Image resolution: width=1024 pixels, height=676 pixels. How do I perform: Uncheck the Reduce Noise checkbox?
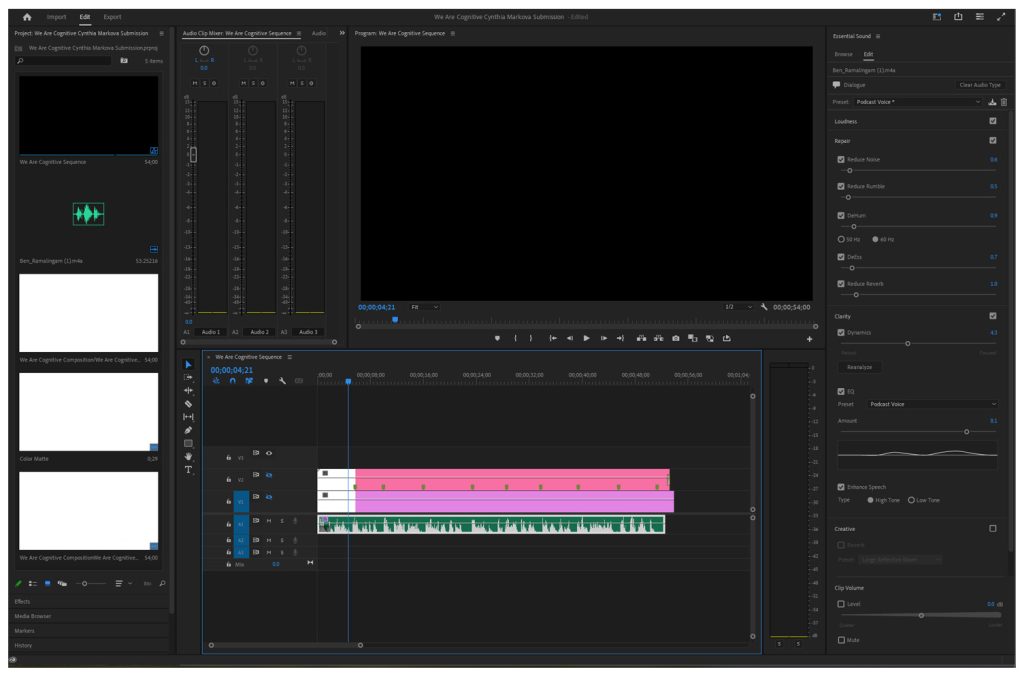(841, 160)
